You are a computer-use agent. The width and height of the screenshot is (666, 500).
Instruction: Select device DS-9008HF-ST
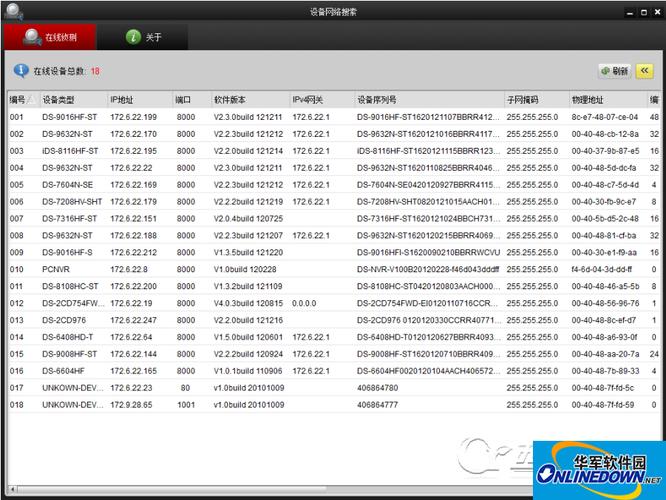69,354
